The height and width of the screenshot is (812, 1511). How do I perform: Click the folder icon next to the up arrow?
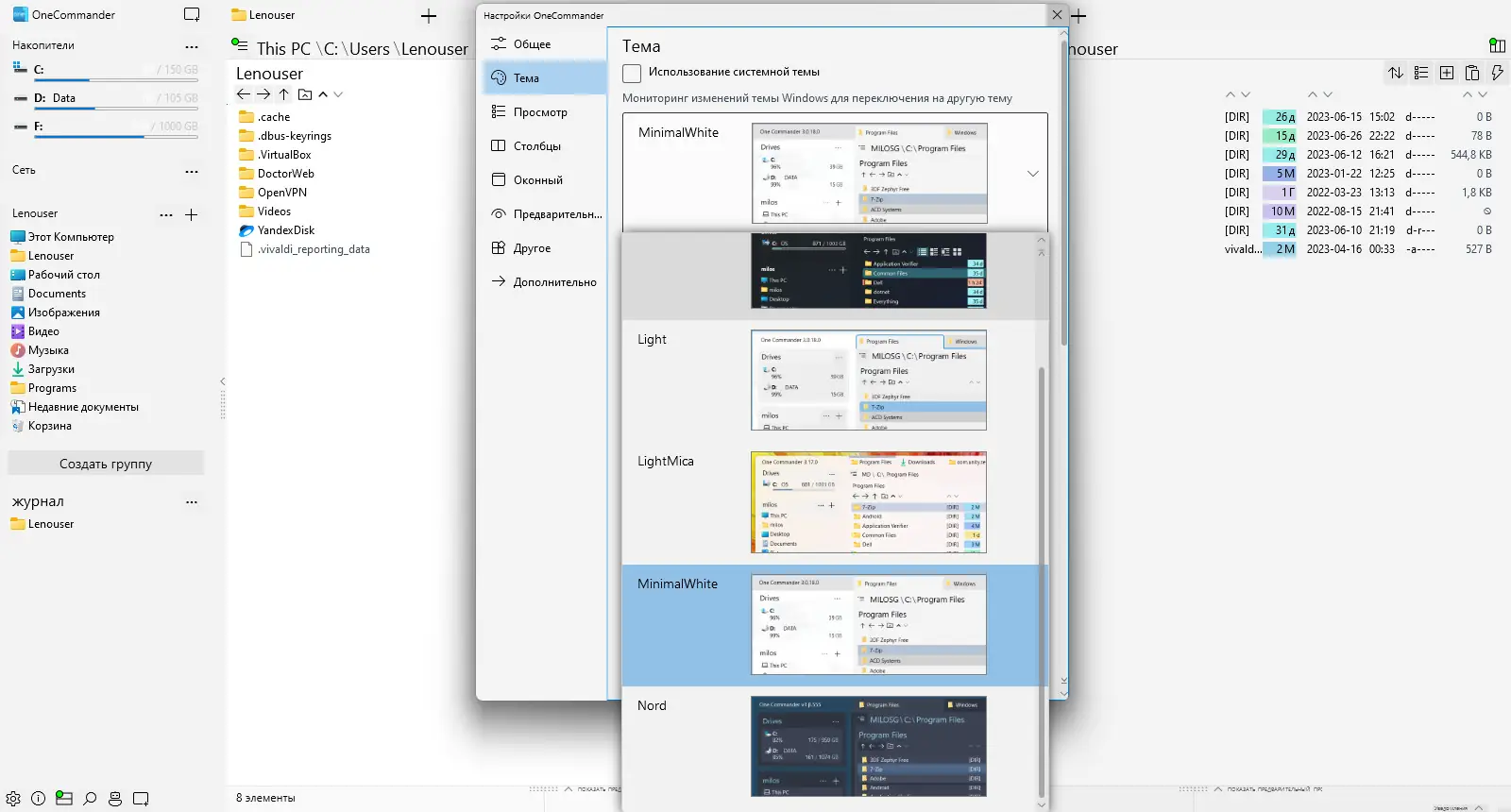tap(305, 94)
